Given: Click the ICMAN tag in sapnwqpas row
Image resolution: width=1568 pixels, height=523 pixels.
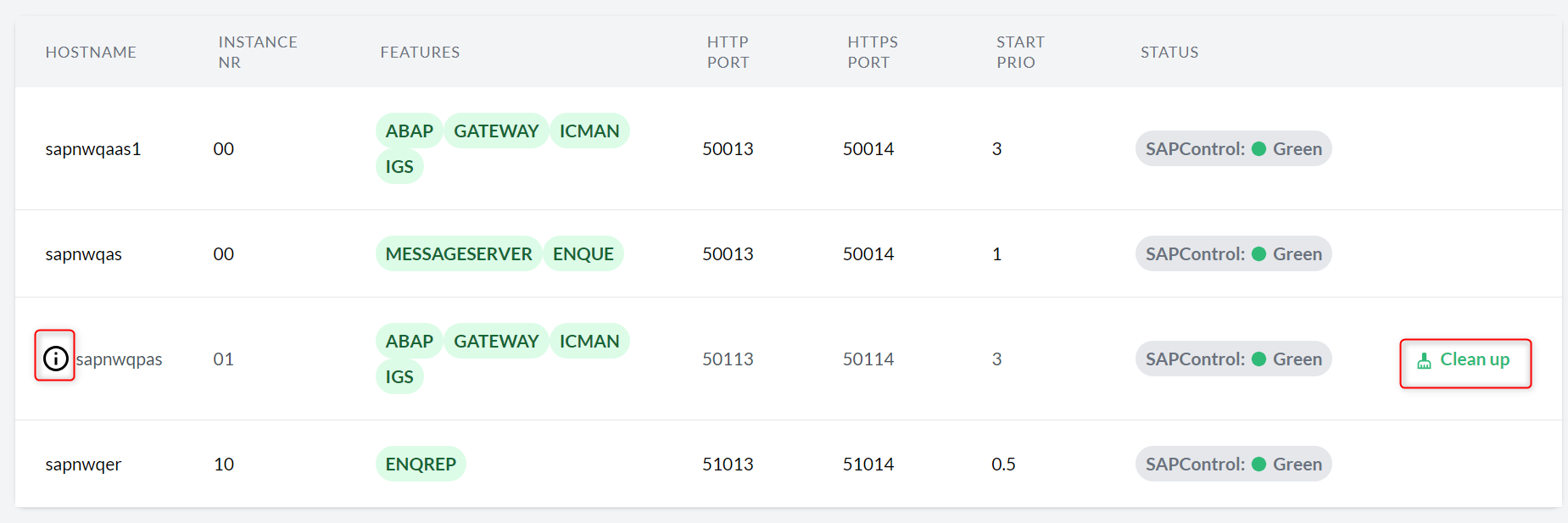Looking at the screenshot, I should coord(589,341).
